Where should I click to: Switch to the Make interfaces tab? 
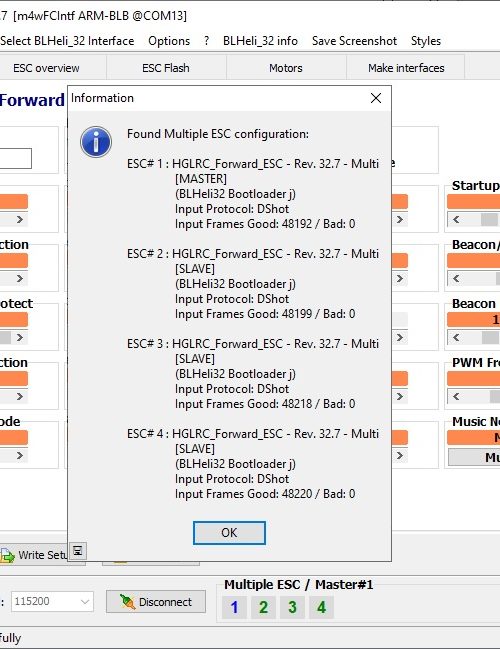pyautogui.click(x=406, y=68)
